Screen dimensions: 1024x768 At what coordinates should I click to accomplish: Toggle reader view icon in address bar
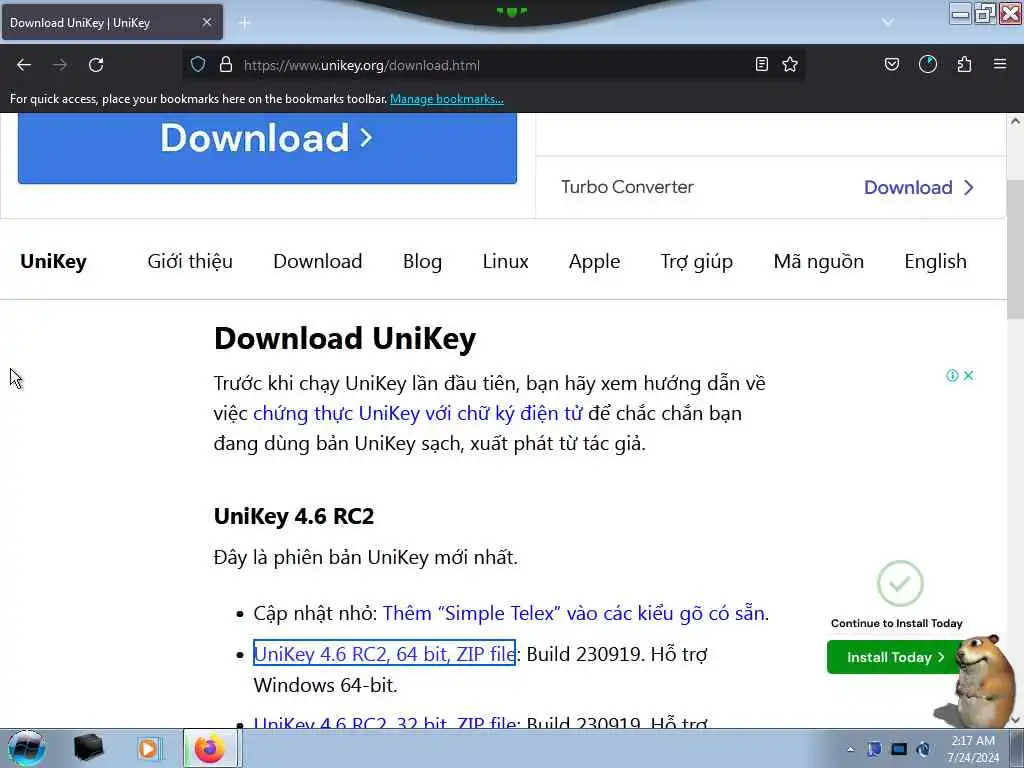click(x=761, y=65)
